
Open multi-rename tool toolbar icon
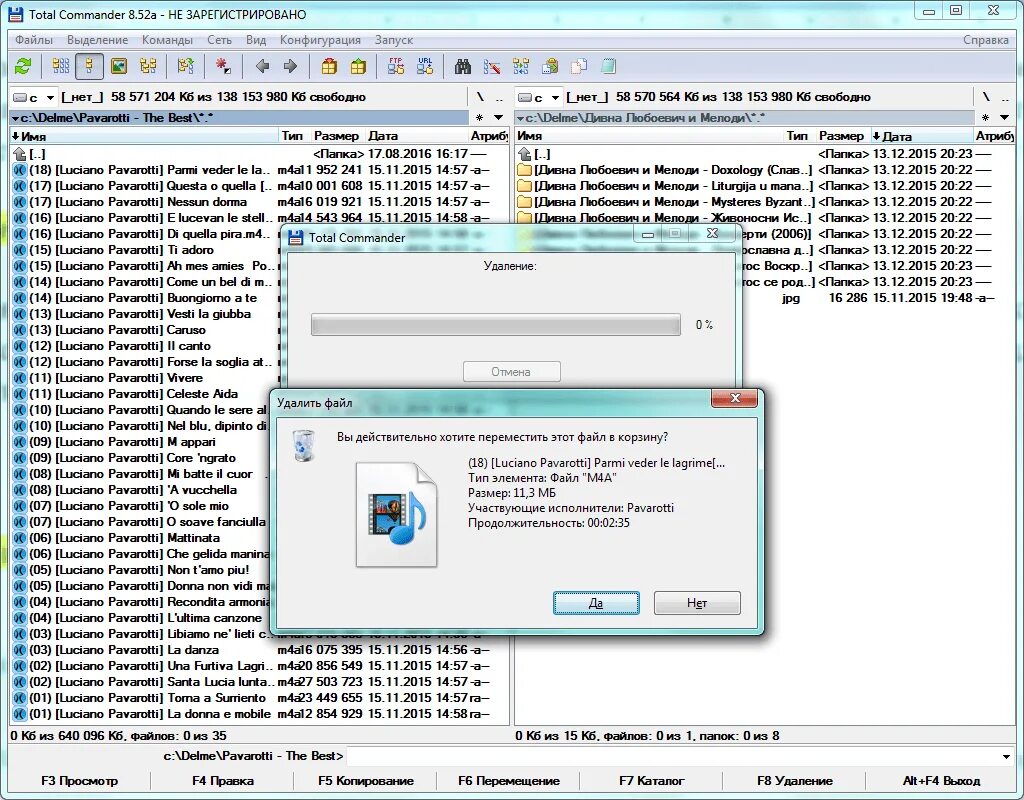[492, 66]
